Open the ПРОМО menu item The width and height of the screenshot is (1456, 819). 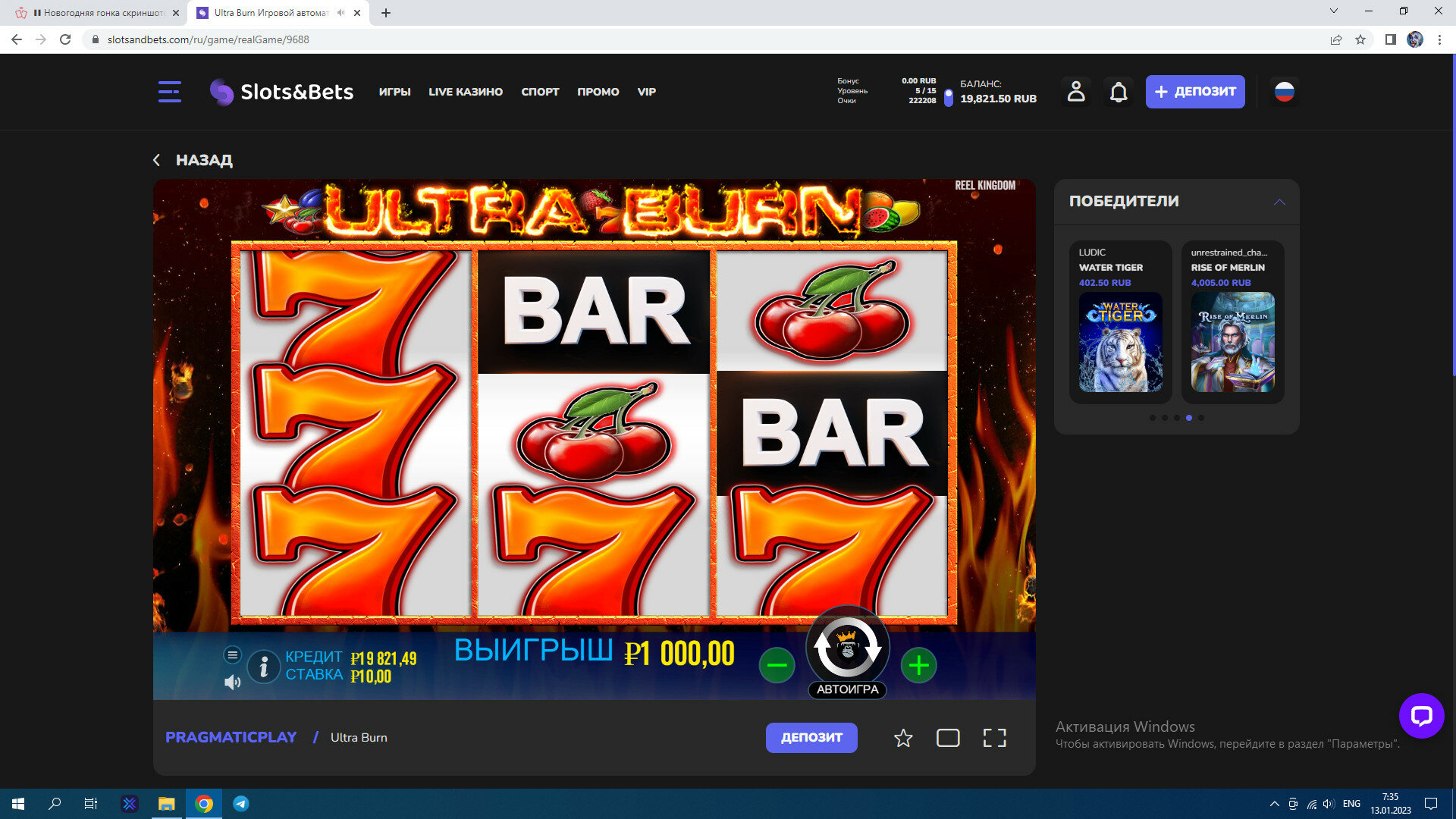(598, 92)
